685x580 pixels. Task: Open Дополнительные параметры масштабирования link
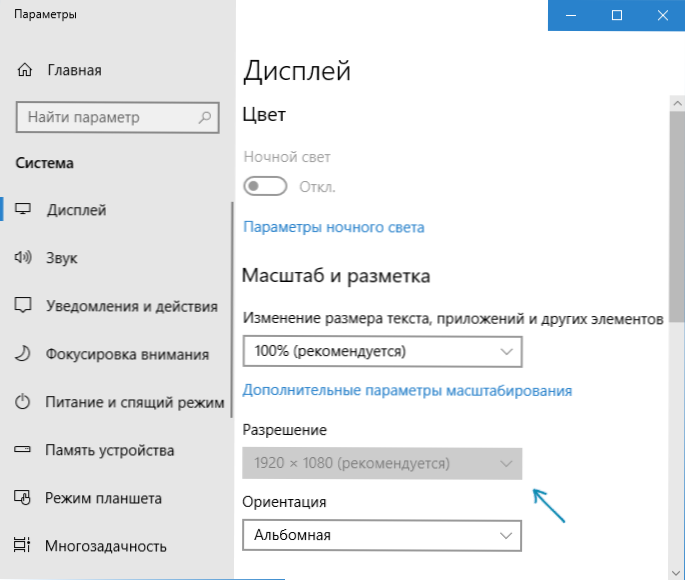click(x=407, y=390)
